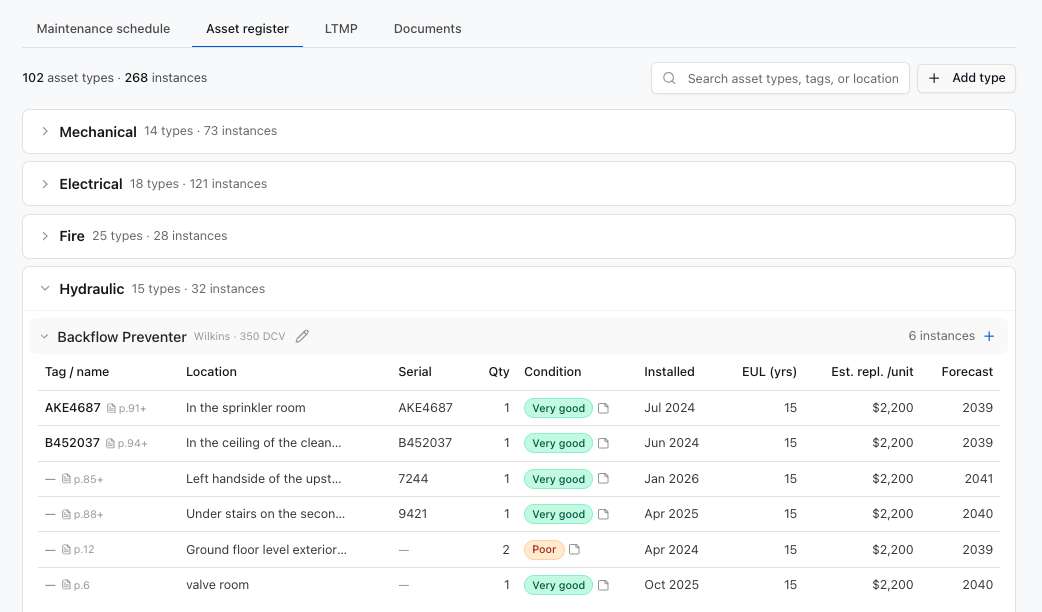Expand the Mechanical category

pyautogui.click(x=45, y=132)
